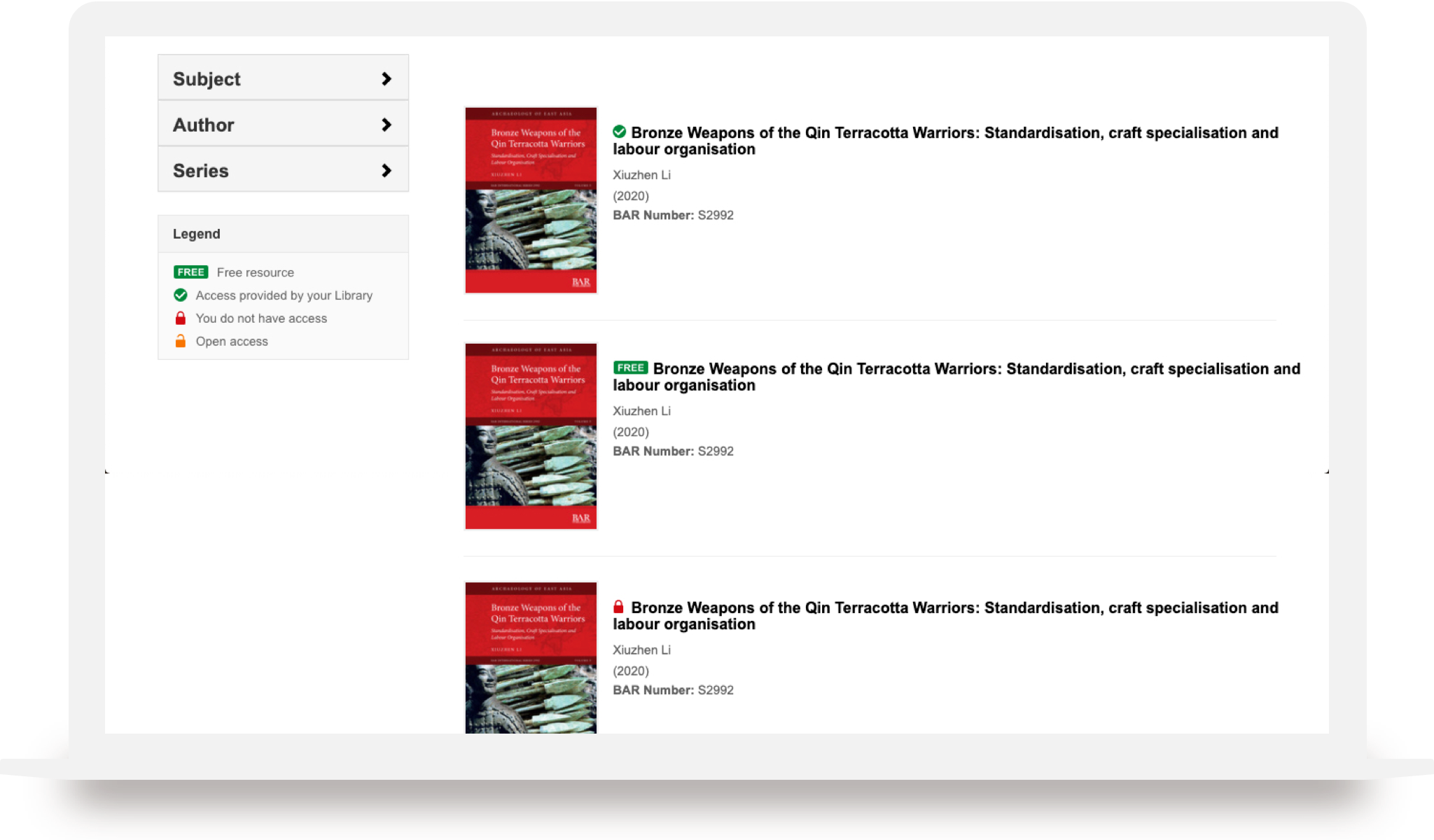Open the library-access Bronze Weapons book title
This screenshot has width=1434, height=840.
point(945,141)
